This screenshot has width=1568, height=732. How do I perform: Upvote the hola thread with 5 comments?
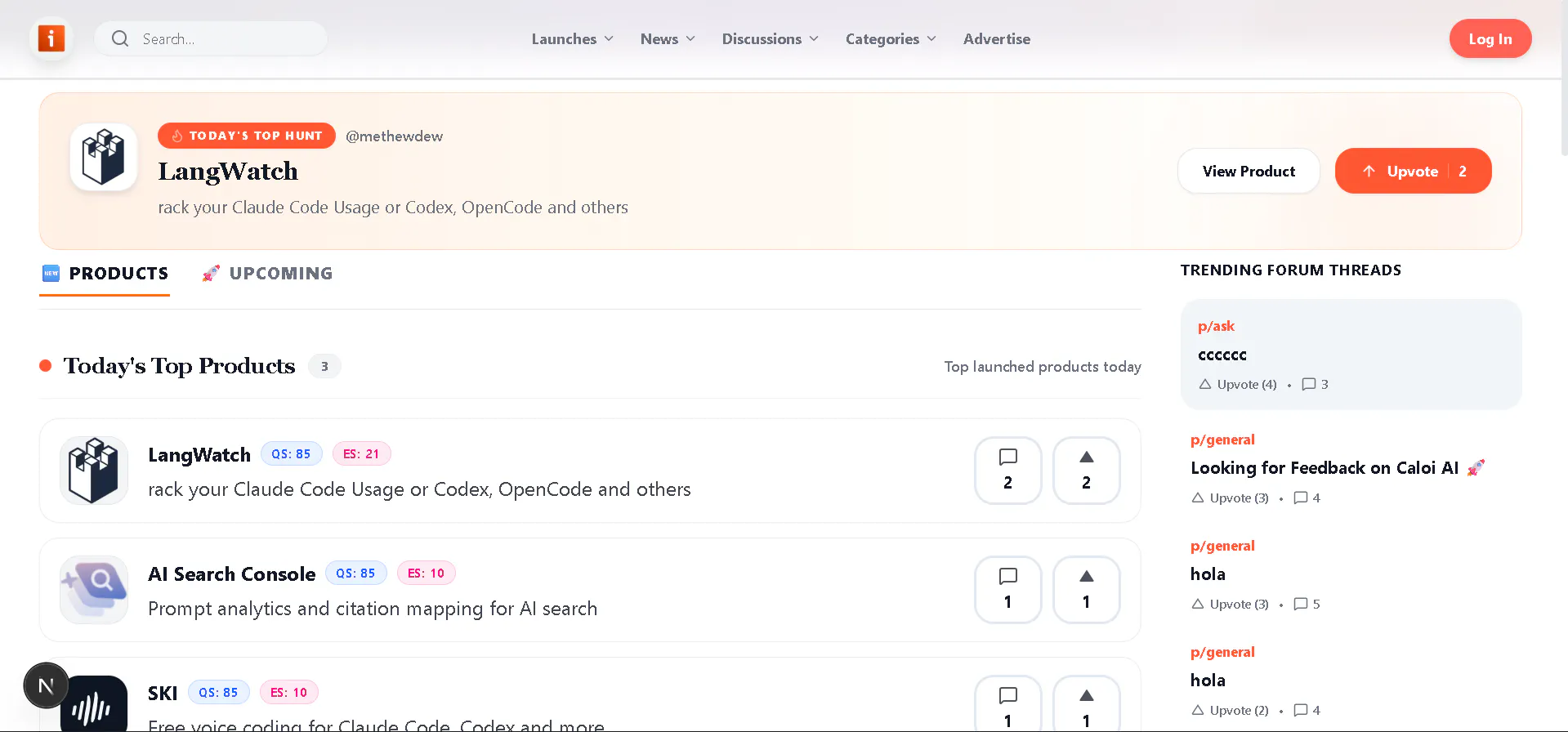(1231, 604)
